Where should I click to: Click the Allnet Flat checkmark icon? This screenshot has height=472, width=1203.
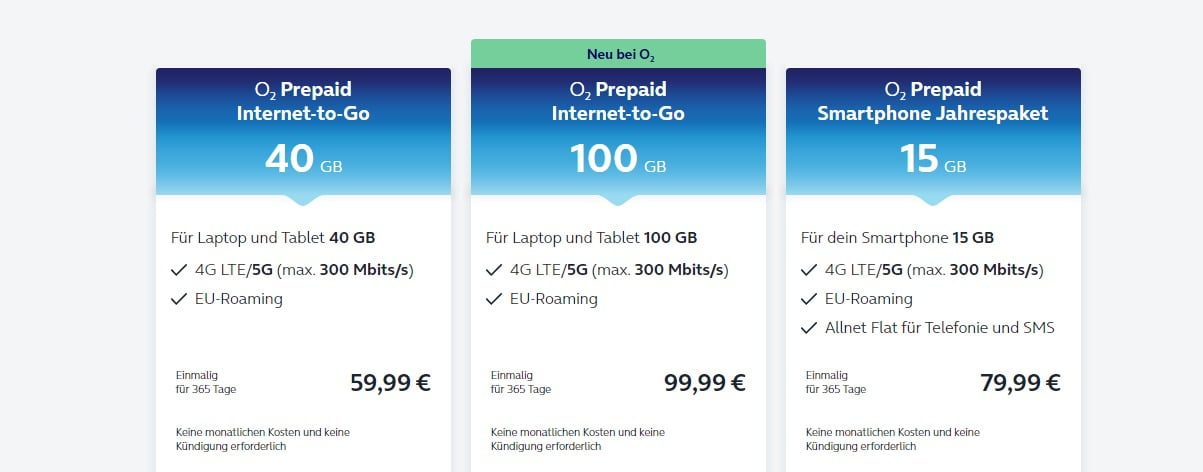pos(809,328)
